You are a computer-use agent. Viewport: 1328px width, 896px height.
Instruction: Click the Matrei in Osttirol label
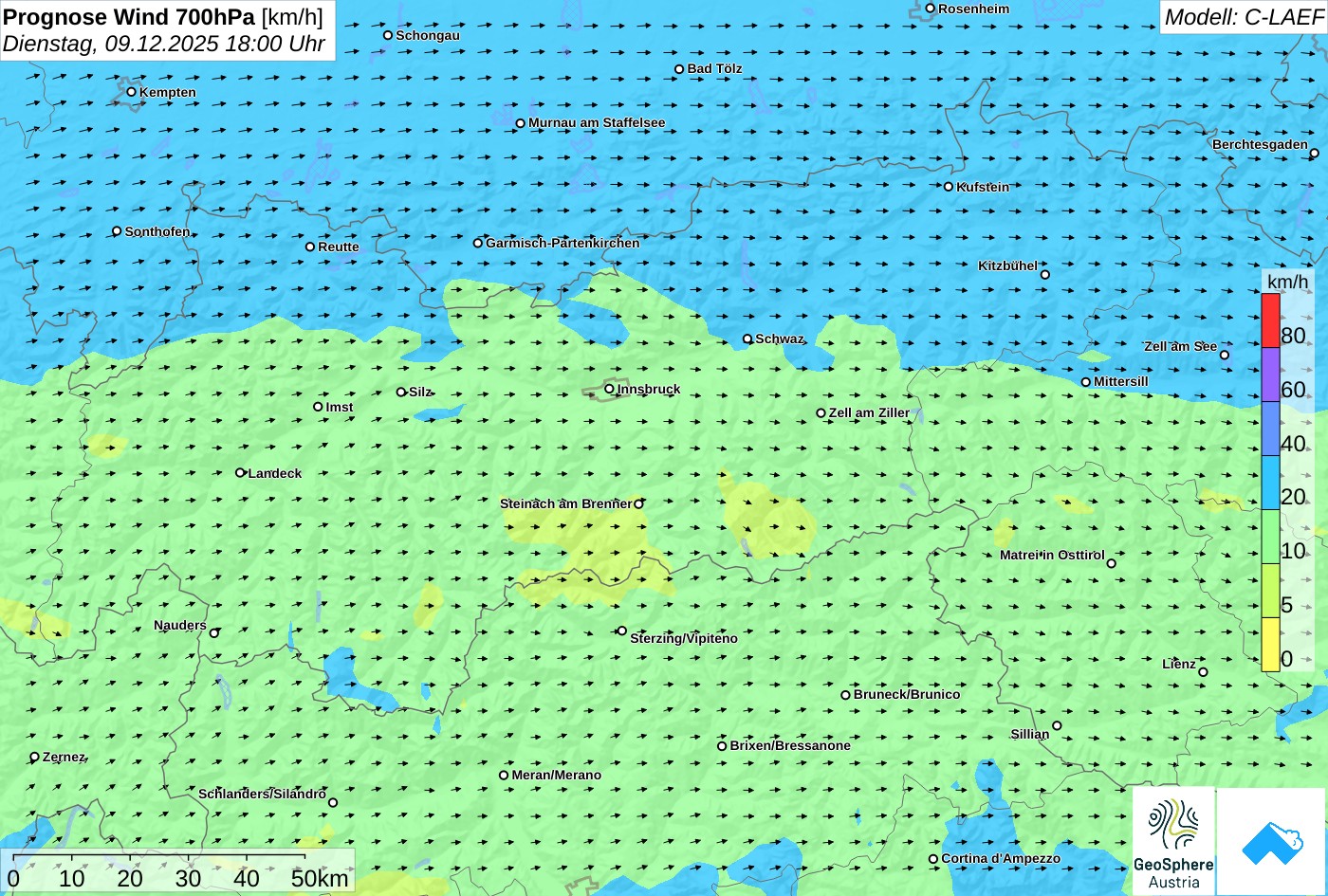coord(1052,555)
